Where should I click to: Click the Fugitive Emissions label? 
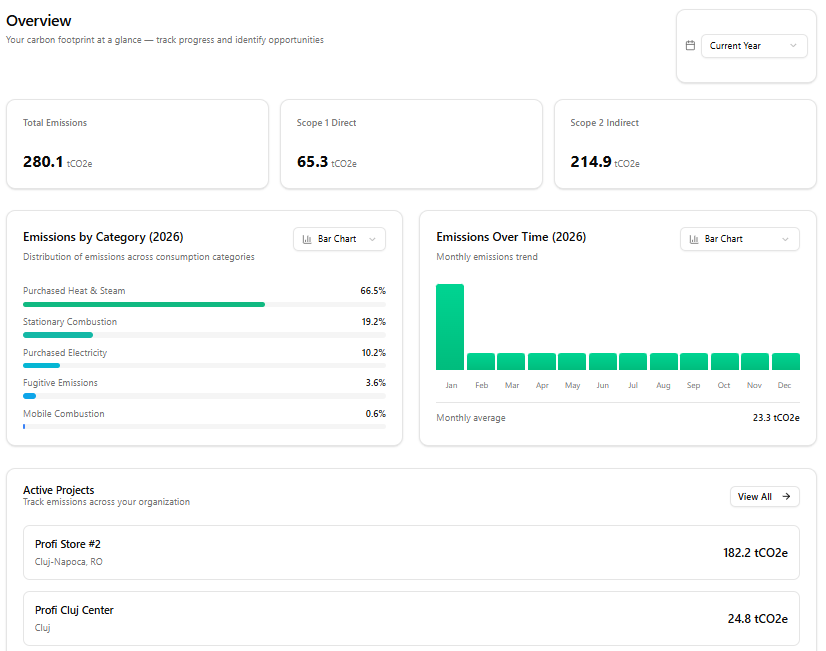click(x=60, y=383)
